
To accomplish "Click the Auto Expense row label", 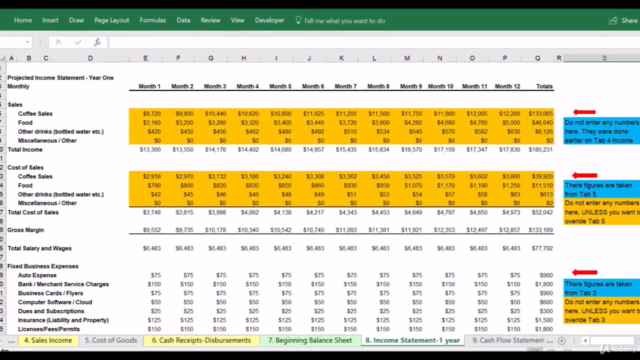I will 37,275.
